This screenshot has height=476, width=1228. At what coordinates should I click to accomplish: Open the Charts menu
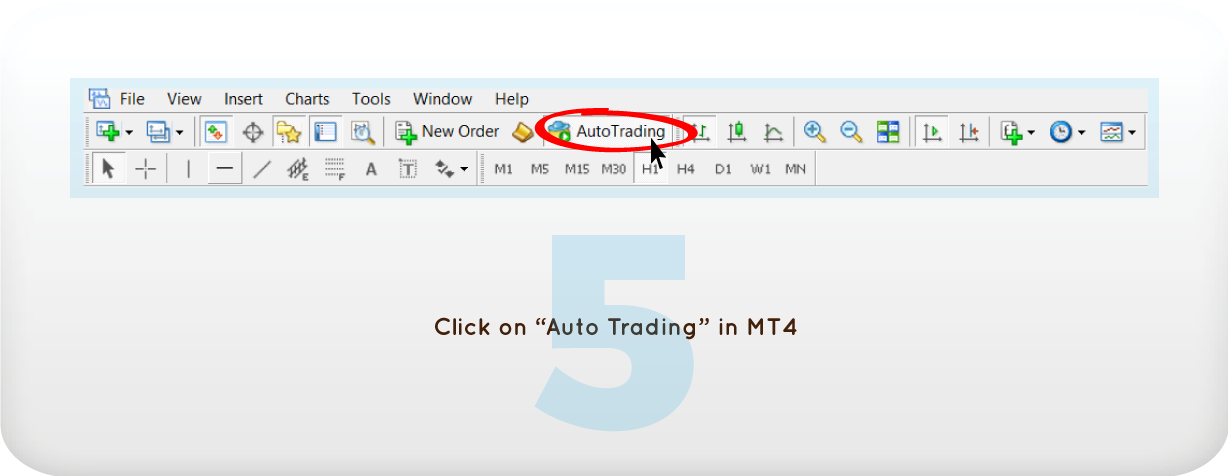point(307,99)
